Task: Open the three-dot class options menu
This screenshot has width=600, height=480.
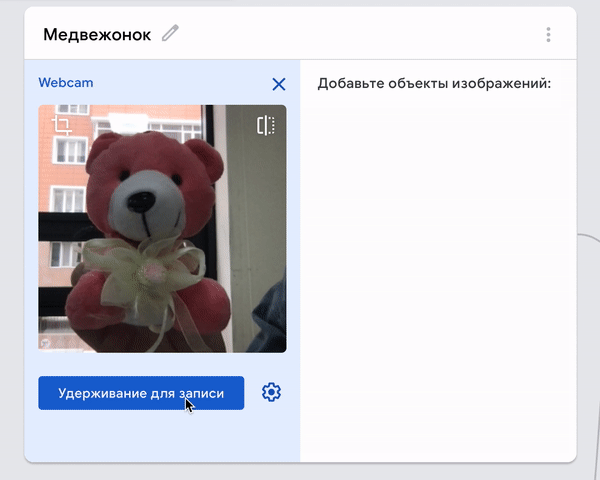Action: point(548,34)
